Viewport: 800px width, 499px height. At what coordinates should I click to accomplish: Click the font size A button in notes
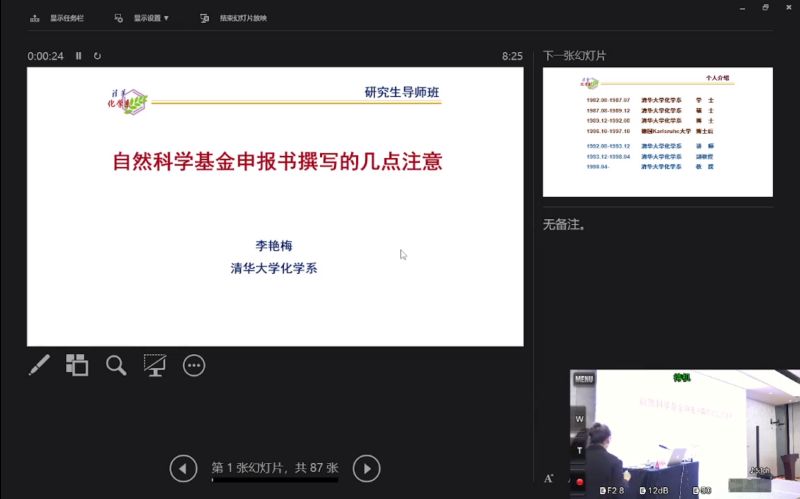548,479
